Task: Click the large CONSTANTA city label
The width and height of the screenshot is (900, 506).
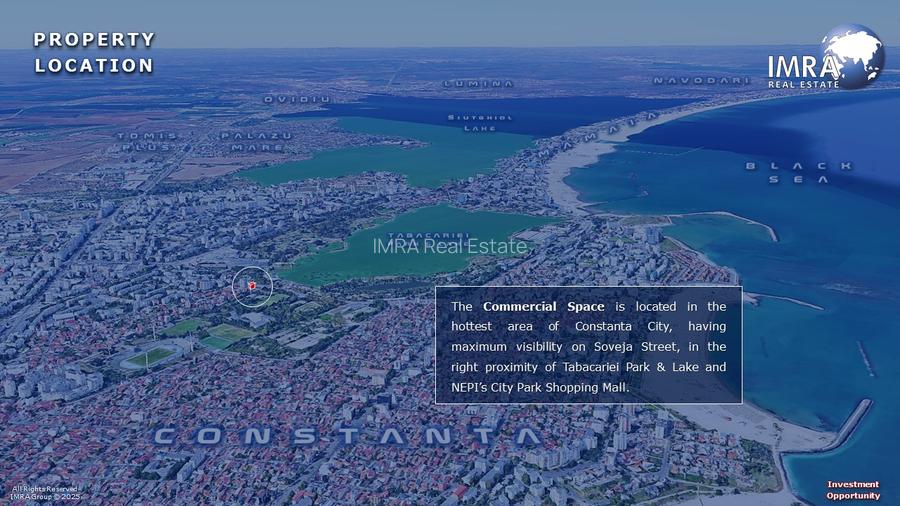Action: pyautogui.click(x=348, y=437)
